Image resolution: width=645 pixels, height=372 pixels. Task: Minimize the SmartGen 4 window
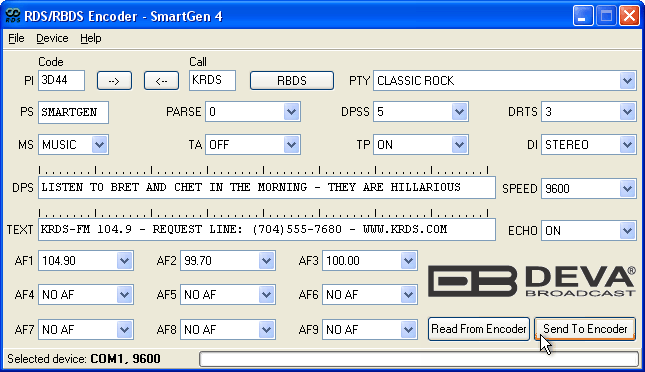point(583,16)
